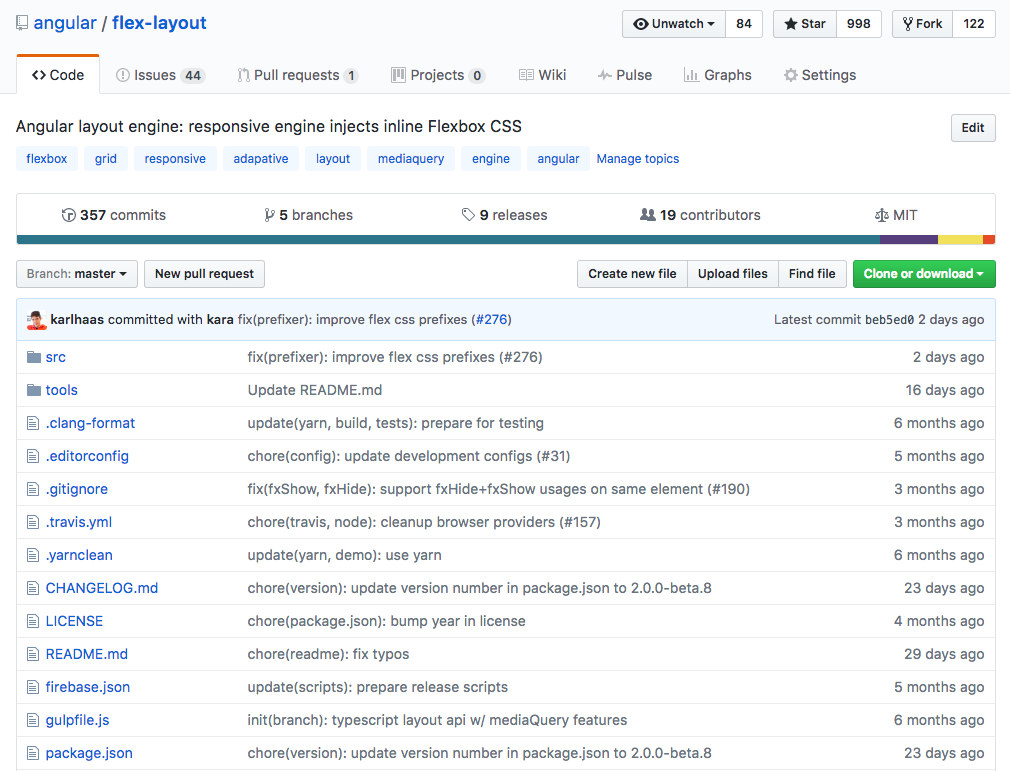Fork the flex-layout repository
Viewport: 1010px width, 771px height.
coord(922,24)
